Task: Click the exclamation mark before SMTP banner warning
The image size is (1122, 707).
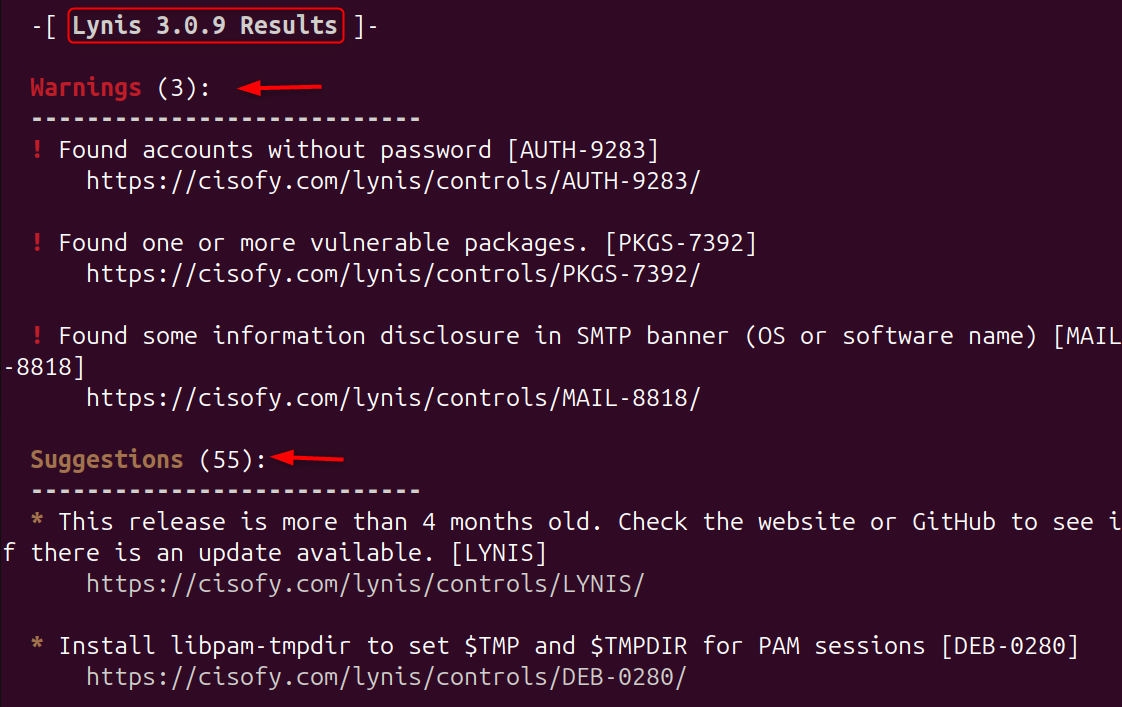Action: pos(37,336)
